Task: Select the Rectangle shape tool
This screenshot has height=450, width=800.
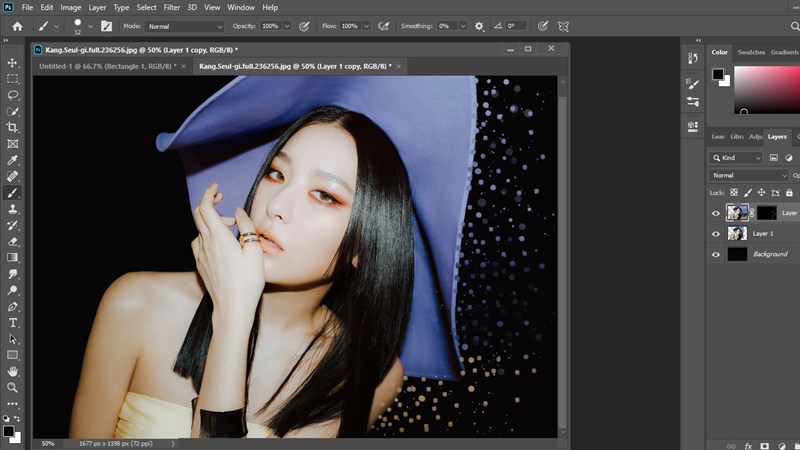Action: 12,355
